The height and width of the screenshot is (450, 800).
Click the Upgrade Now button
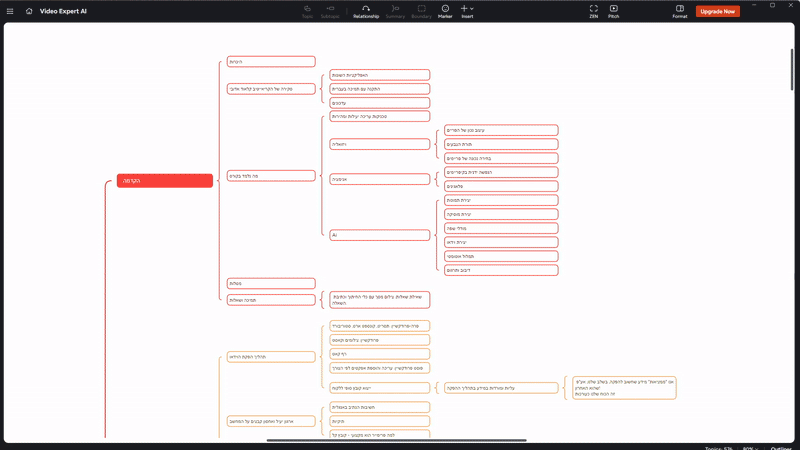coord(718,11)
